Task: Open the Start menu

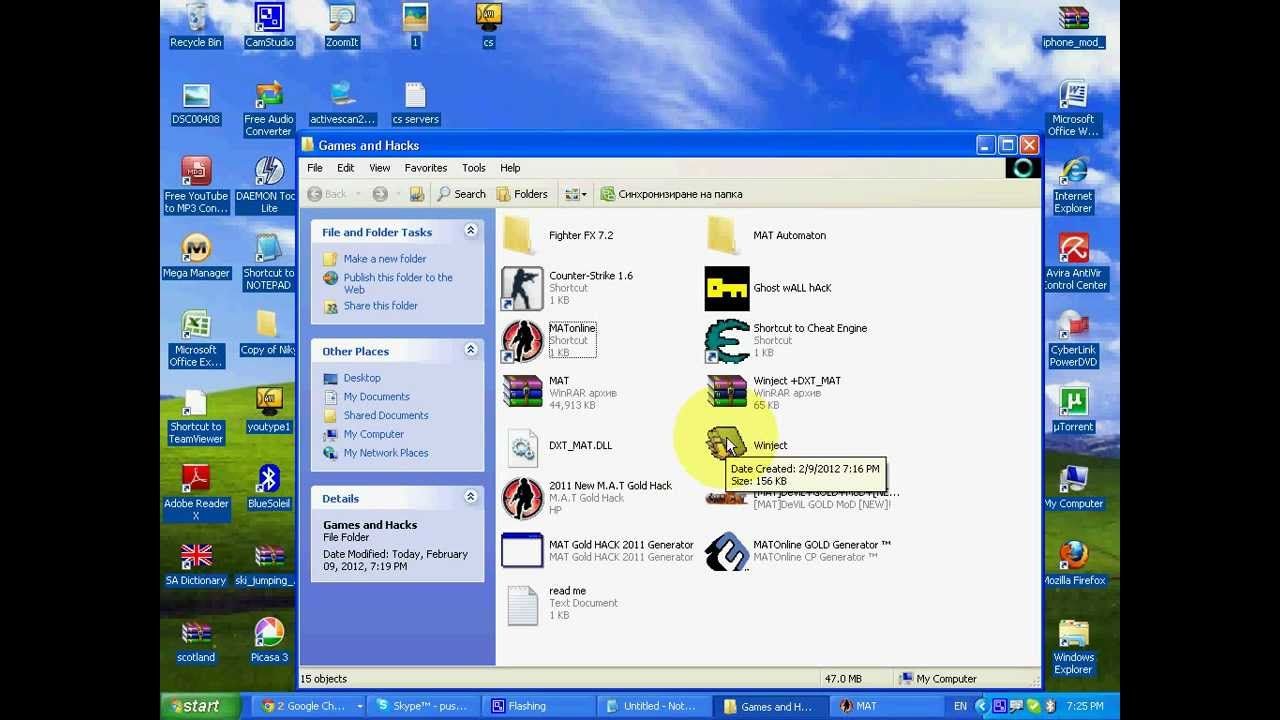Action: coord(201,706)
